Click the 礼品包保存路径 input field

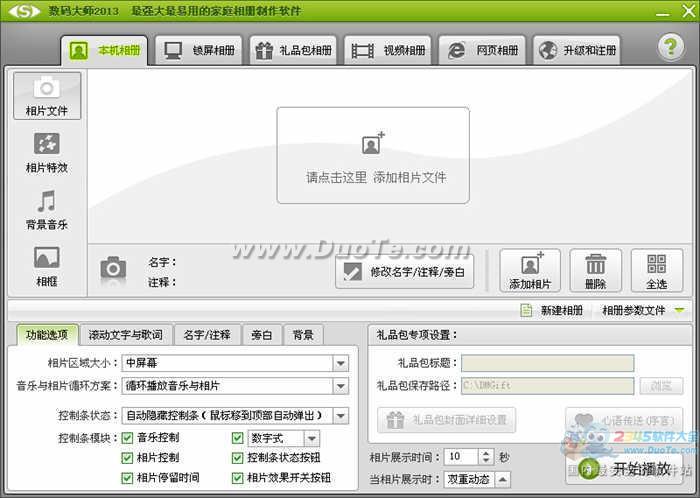click(547, 386)
